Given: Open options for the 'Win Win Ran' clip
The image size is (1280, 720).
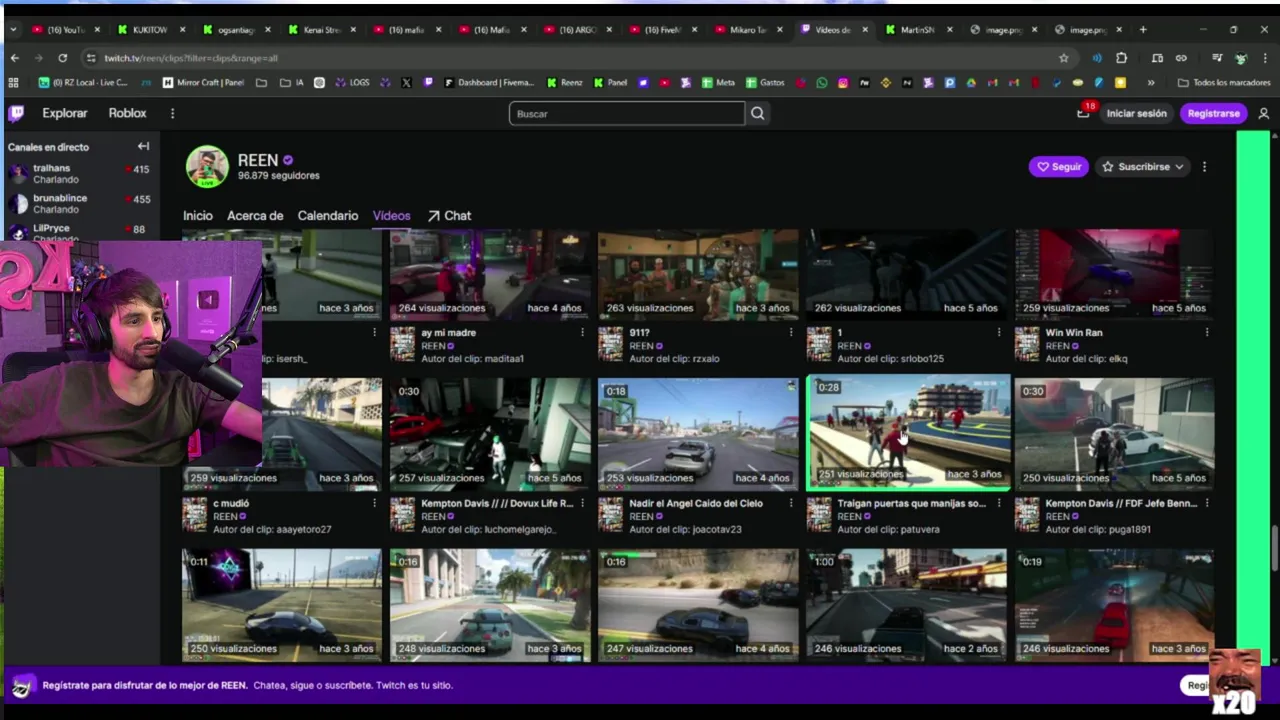Looking at the screenshot, I should (1206, 332).
